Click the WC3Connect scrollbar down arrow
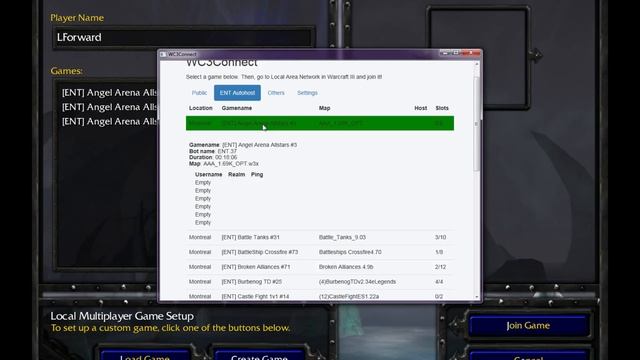 [477, 297]
